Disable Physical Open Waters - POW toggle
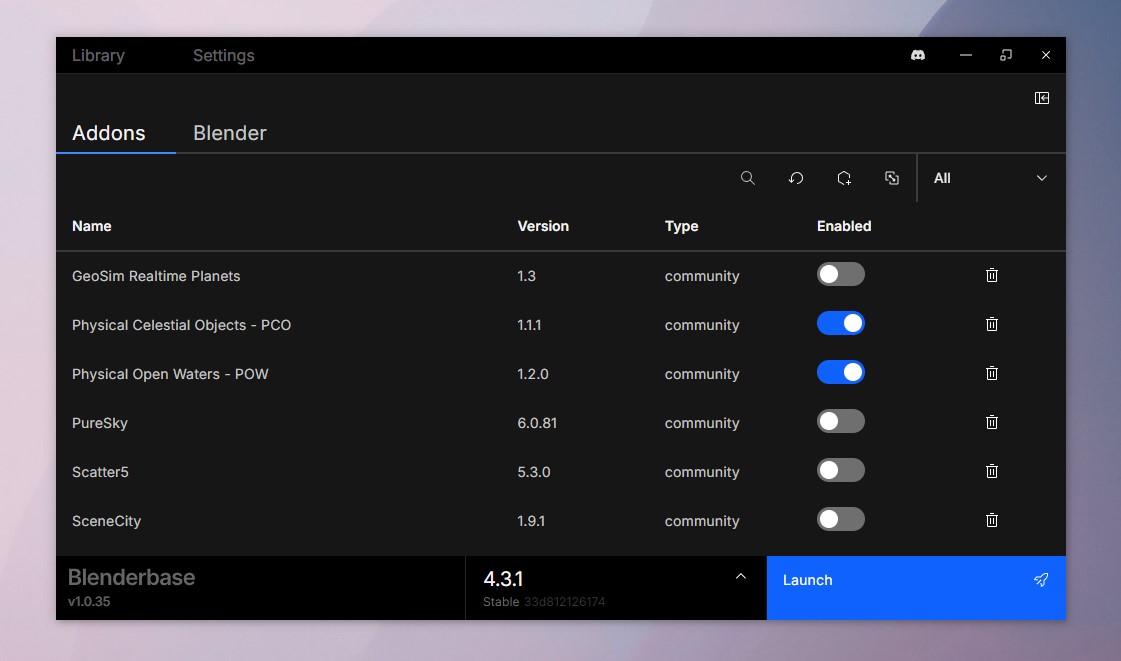Viewport: 1121px width, 661px height. pos(841,372)
